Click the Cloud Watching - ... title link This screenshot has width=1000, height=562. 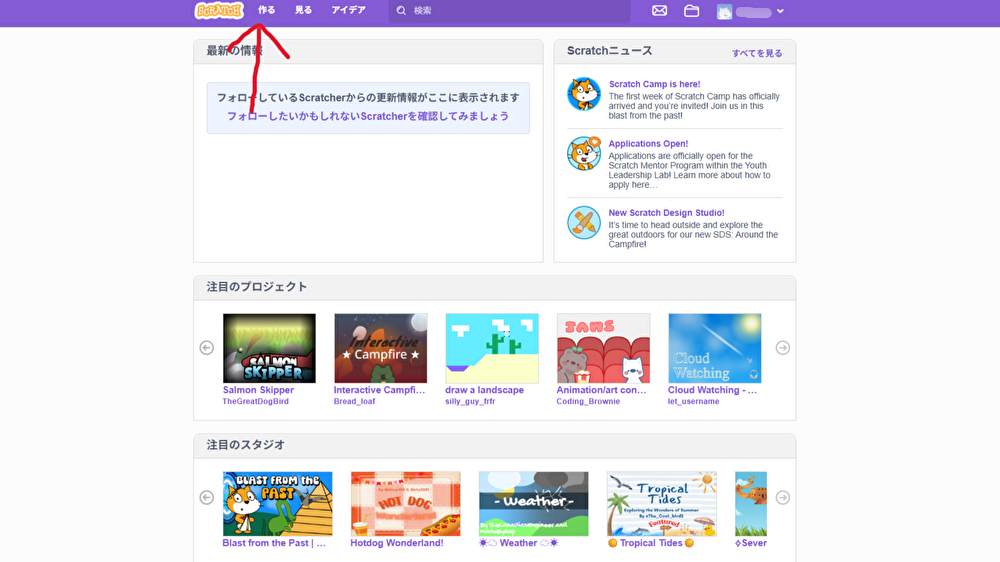pos(712,390)
